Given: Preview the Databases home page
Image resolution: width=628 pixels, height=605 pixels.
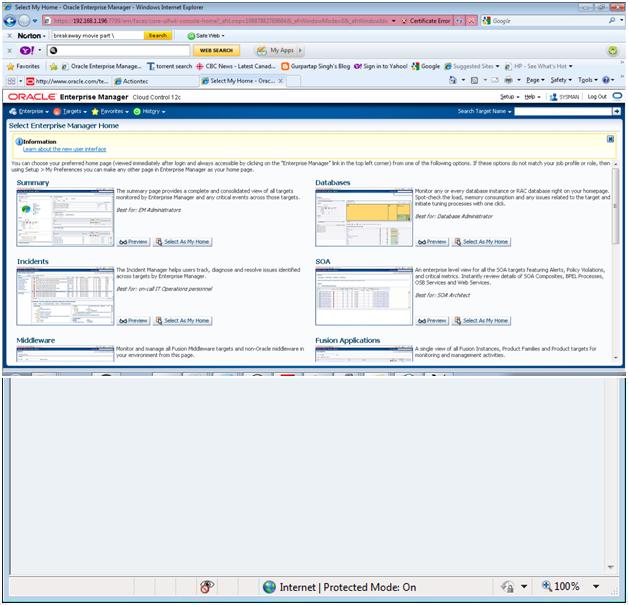Looking at the screenshot, I should point(432,242).
